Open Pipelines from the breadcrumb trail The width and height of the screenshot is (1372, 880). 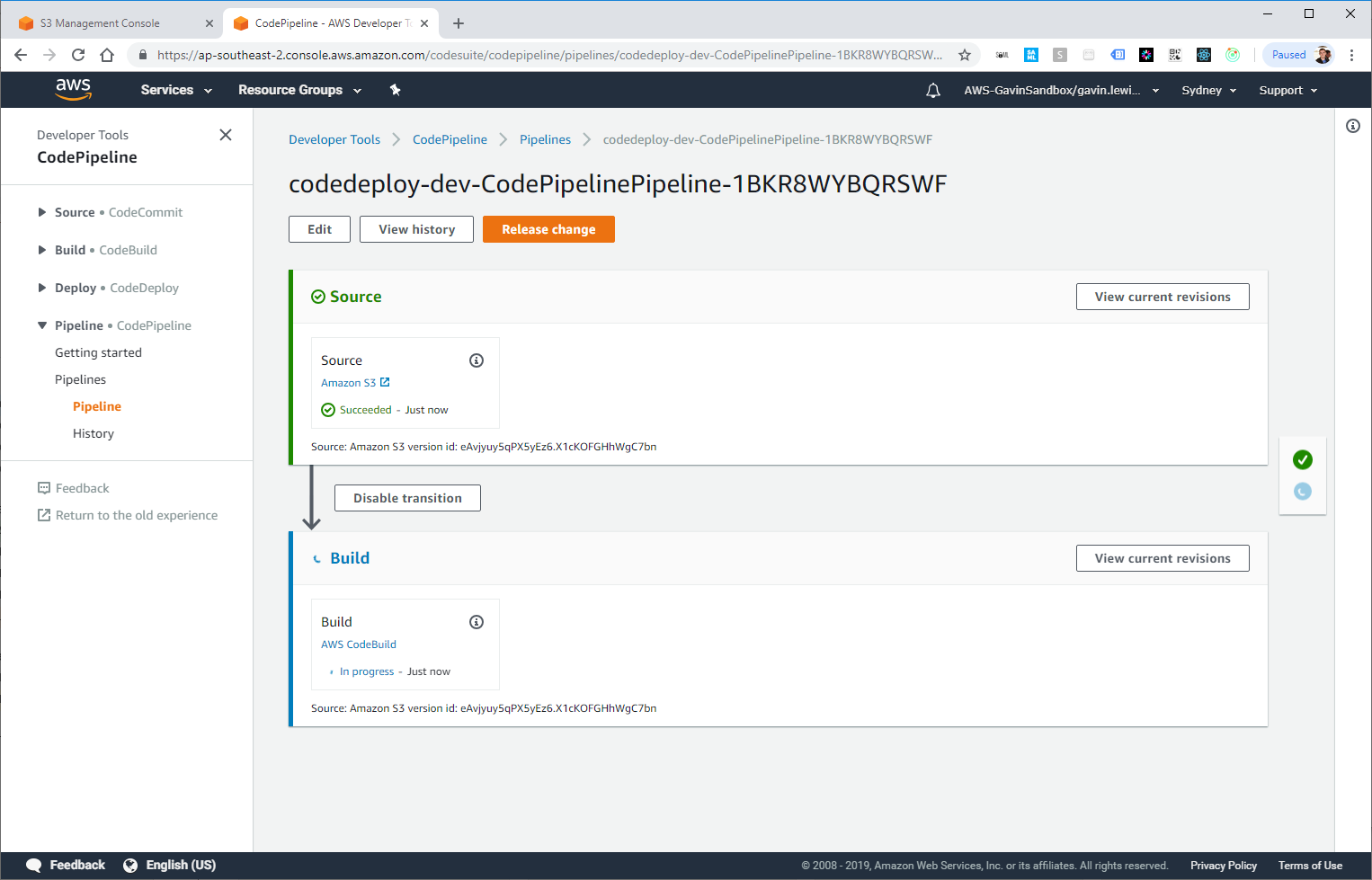pyautogui.click(x=545, y=139)
